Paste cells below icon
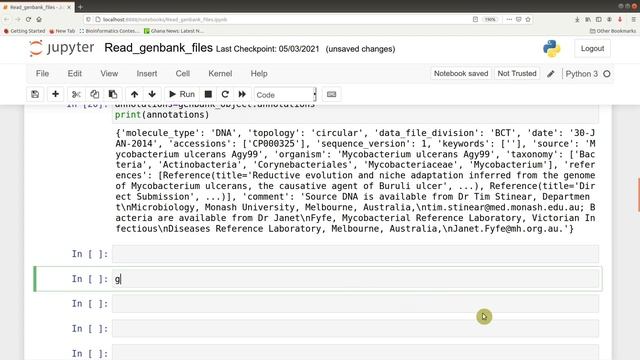Image resolution: width=640 pixels, height=360 pixels. click(113, 94)
